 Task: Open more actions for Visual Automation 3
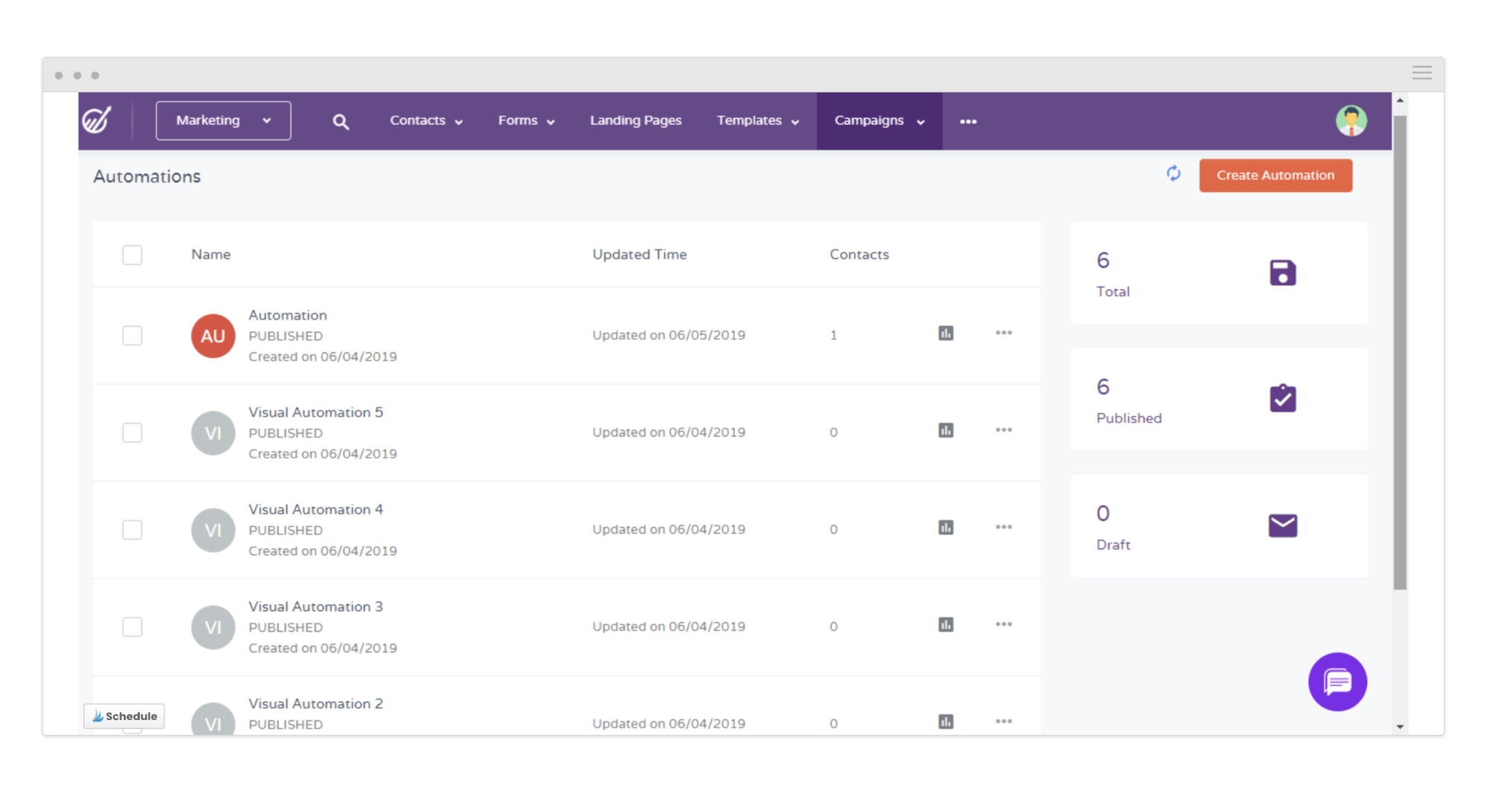1004,625
